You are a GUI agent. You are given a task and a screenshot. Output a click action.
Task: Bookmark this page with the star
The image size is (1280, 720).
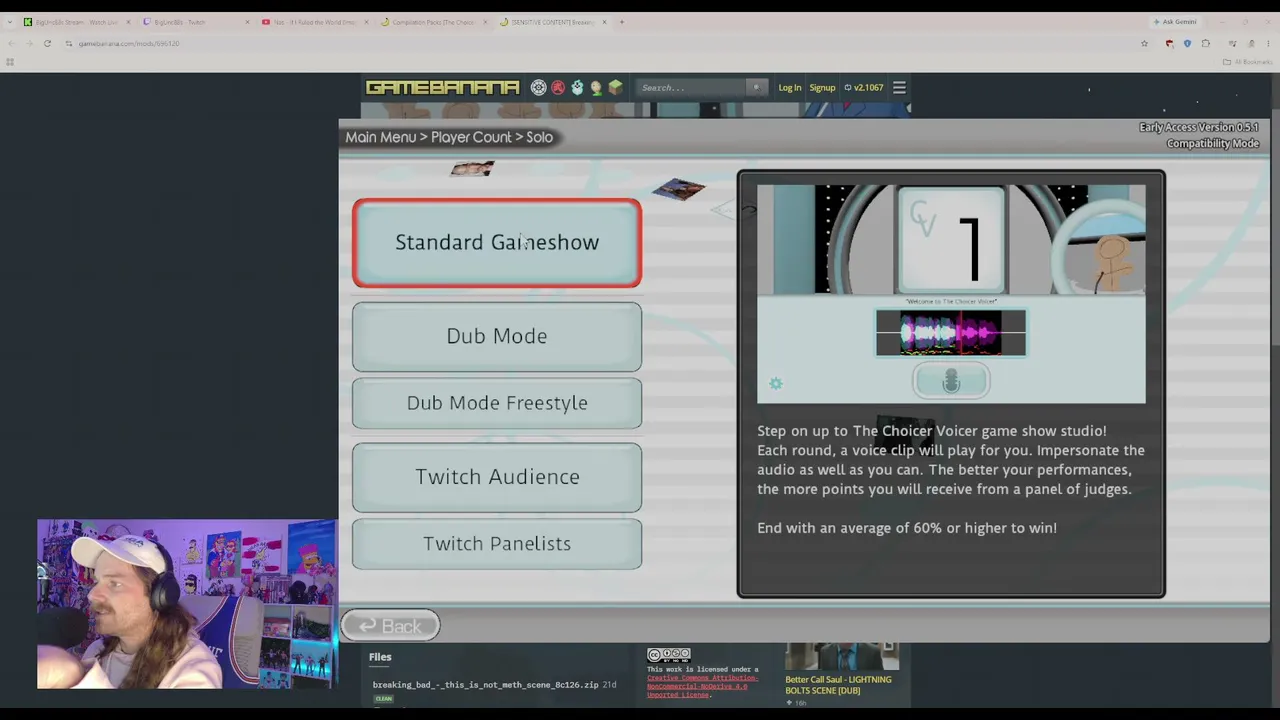1144,44
